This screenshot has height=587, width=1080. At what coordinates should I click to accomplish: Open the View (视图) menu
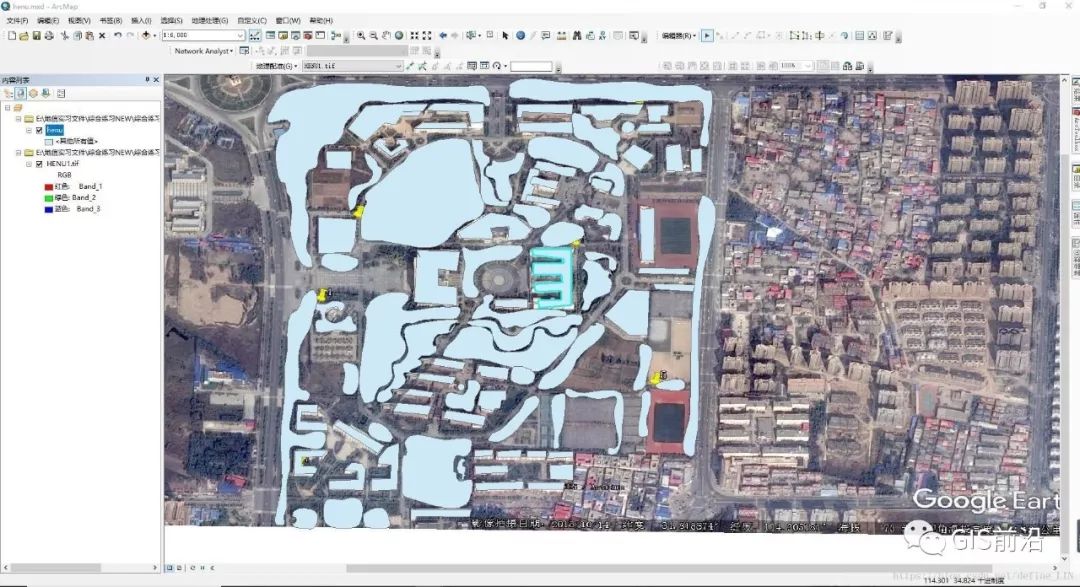[x=79, y=21]
